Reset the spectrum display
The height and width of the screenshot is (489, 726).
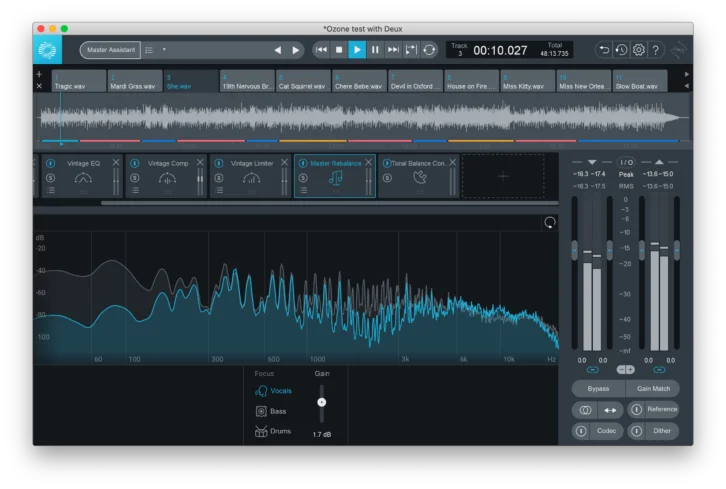click(x=550, y=223)
